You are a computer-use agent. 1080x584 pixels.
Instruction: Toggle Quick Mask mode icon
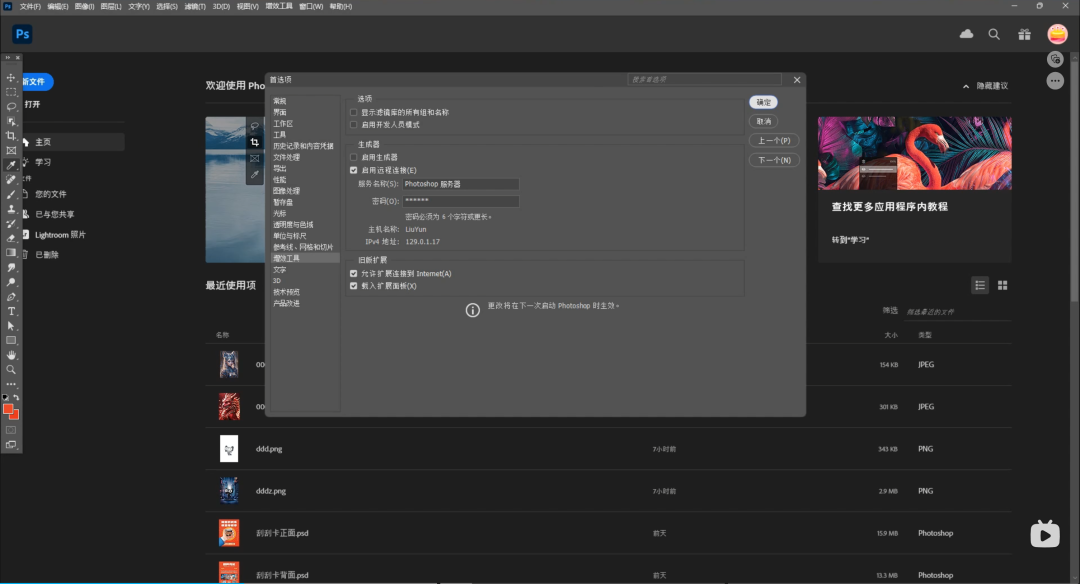[11, 430]
